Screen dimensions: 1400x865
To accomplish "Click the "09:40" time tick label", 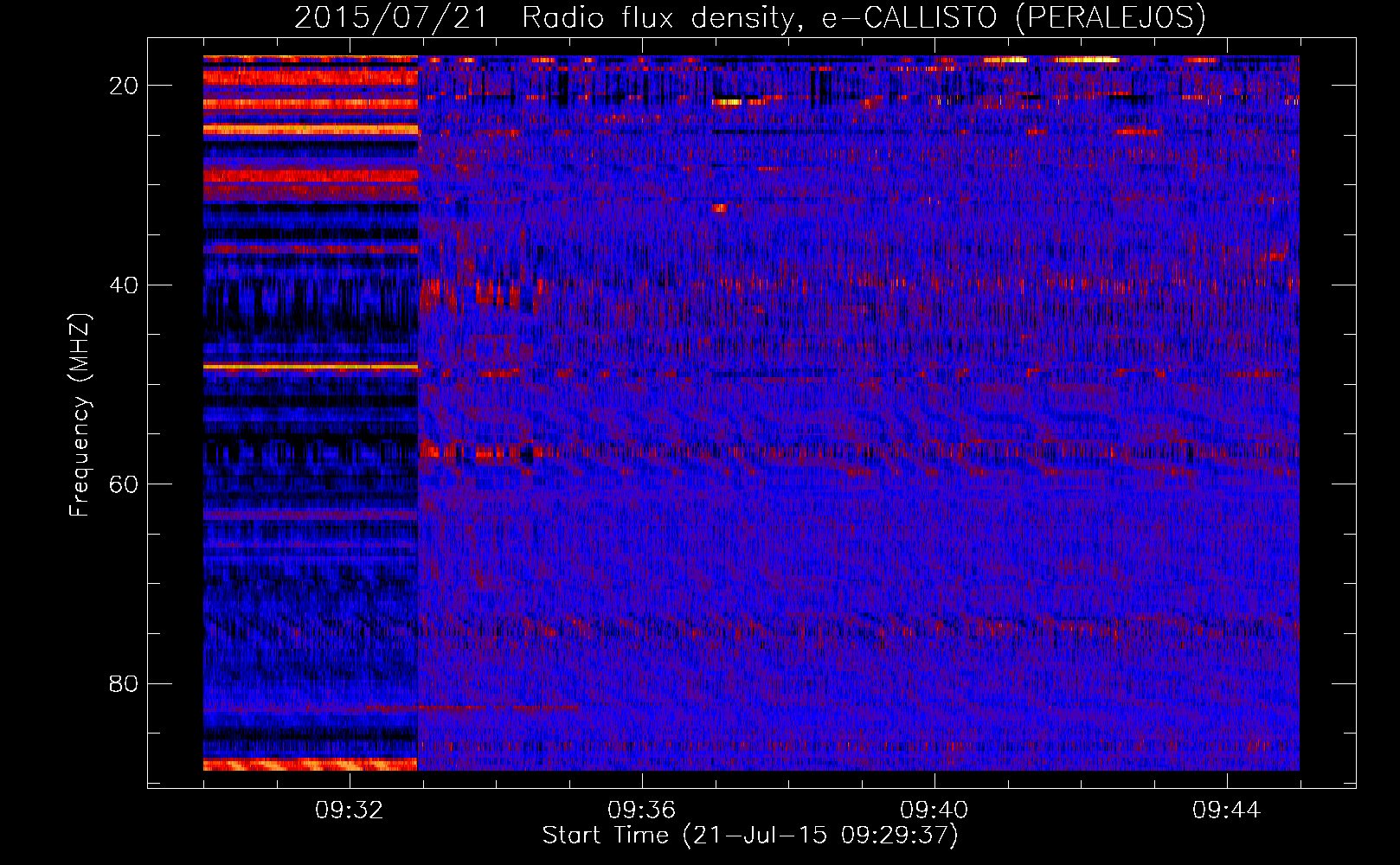I will [934, 810].
